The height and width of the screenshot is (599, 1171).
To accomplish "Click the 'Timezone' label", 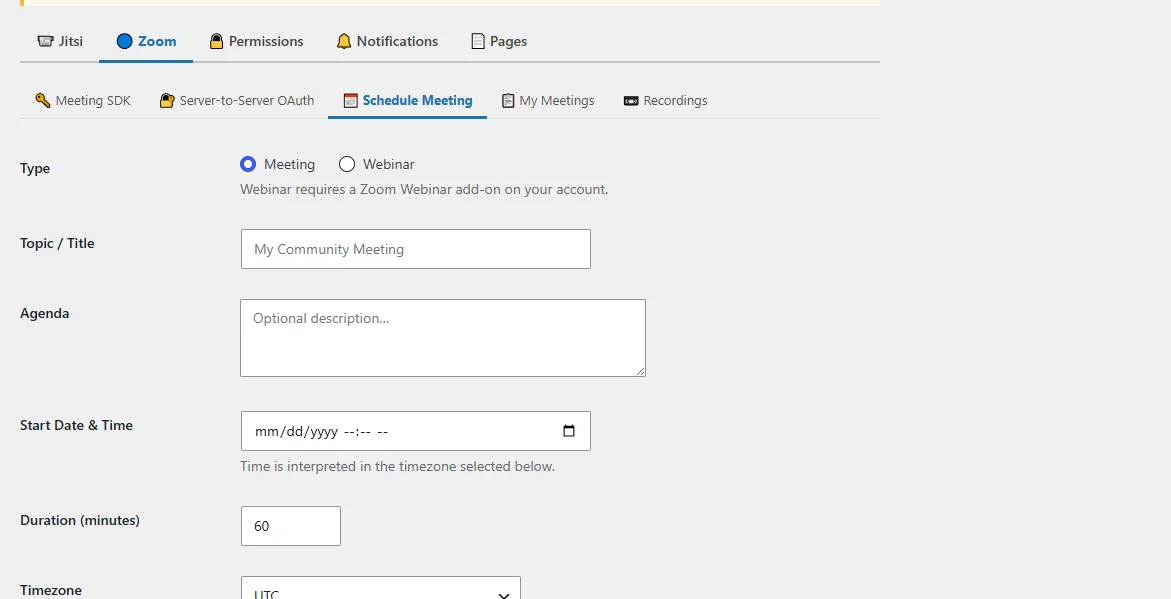I will [x=51, y=590].
